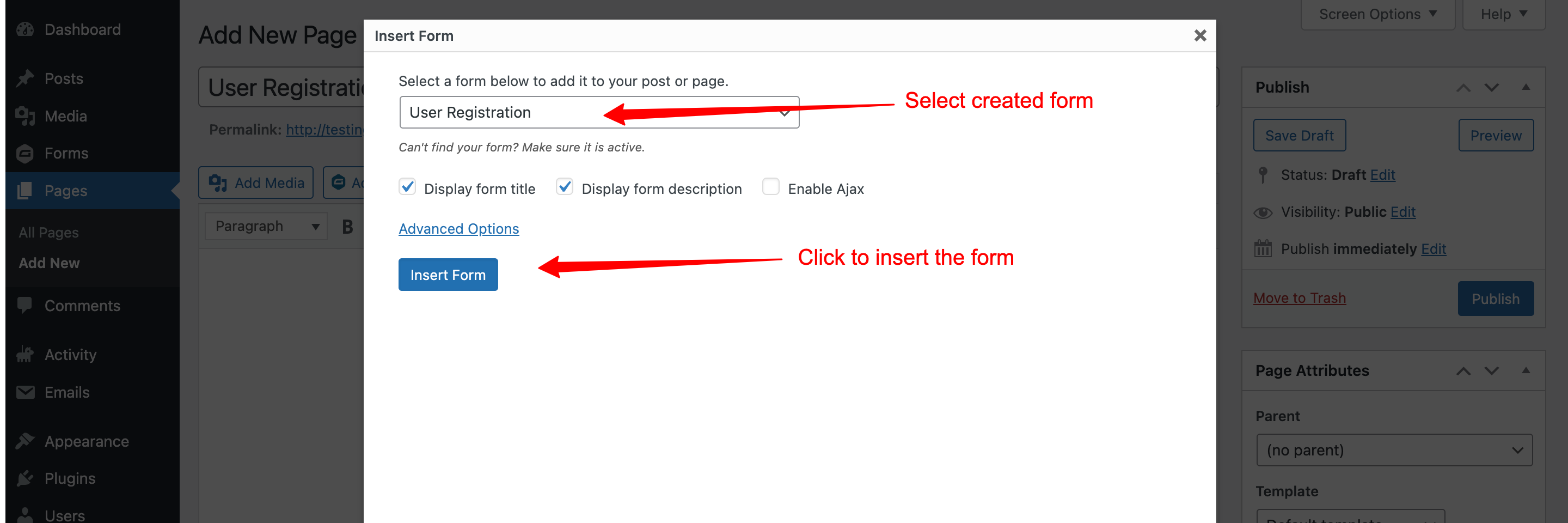This screenshot has height=523, width=1568.
Task: Click the Media icon in sidebar
Action: click(25, 115)
